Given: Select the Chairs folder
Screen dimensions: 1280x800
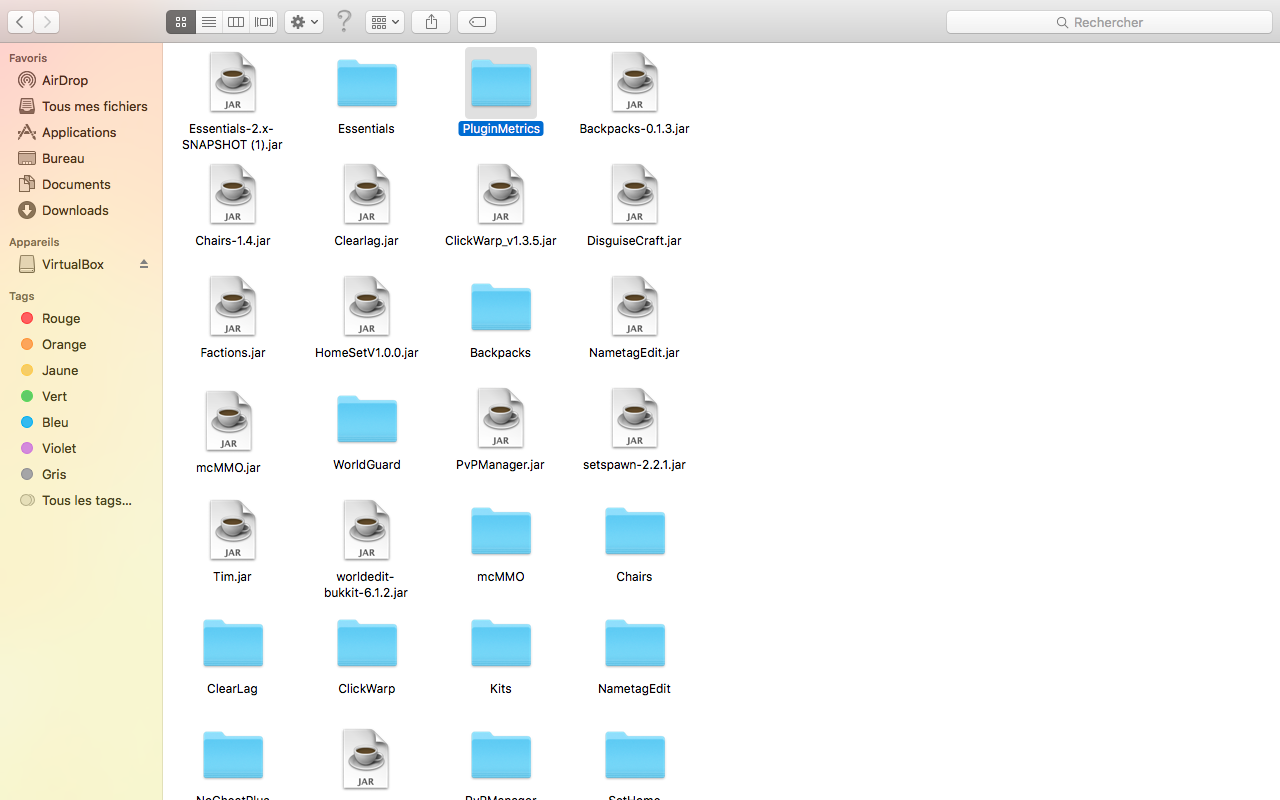Looking at the screenshot, I should coord(635,531).
